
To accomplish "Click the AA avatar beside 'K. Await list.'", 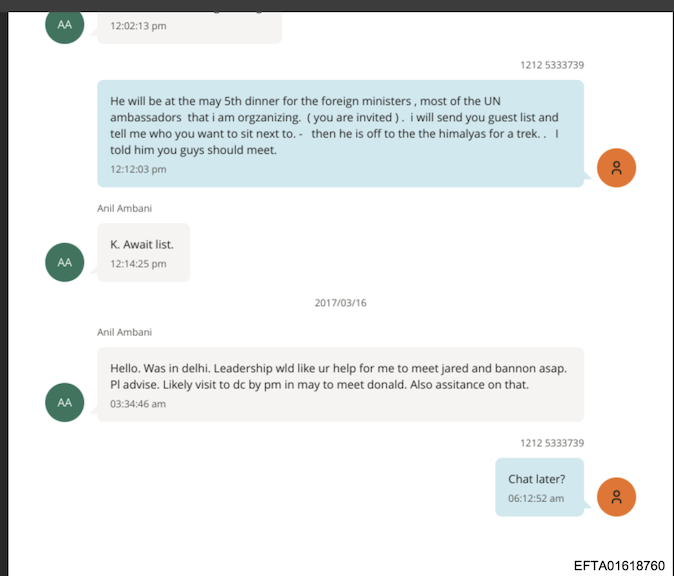I will [65, 262].
